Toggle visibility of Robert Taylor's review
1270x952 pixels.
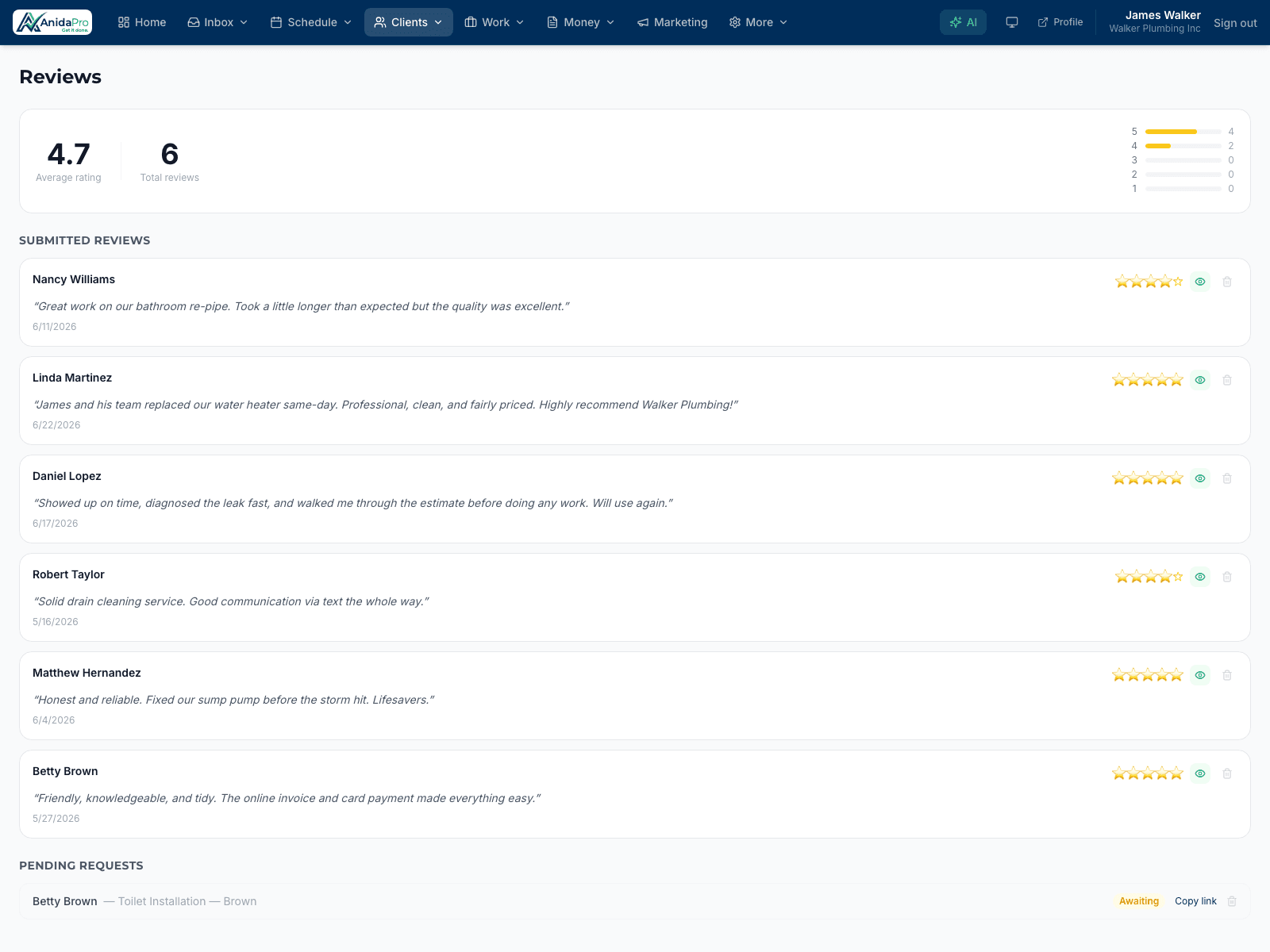pos(1200,577)
